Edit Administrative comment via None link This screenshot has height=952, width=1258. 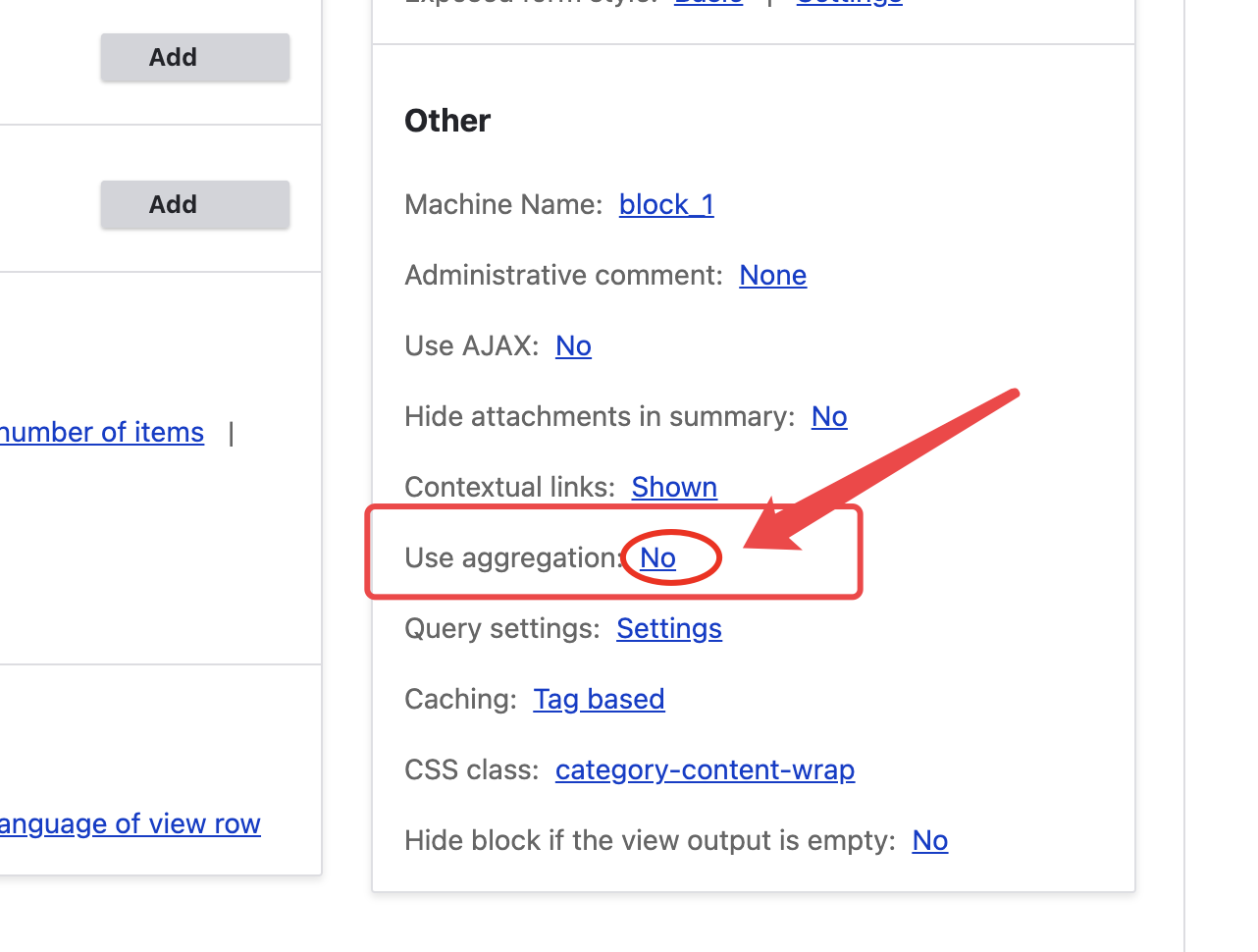coord(772,275)
